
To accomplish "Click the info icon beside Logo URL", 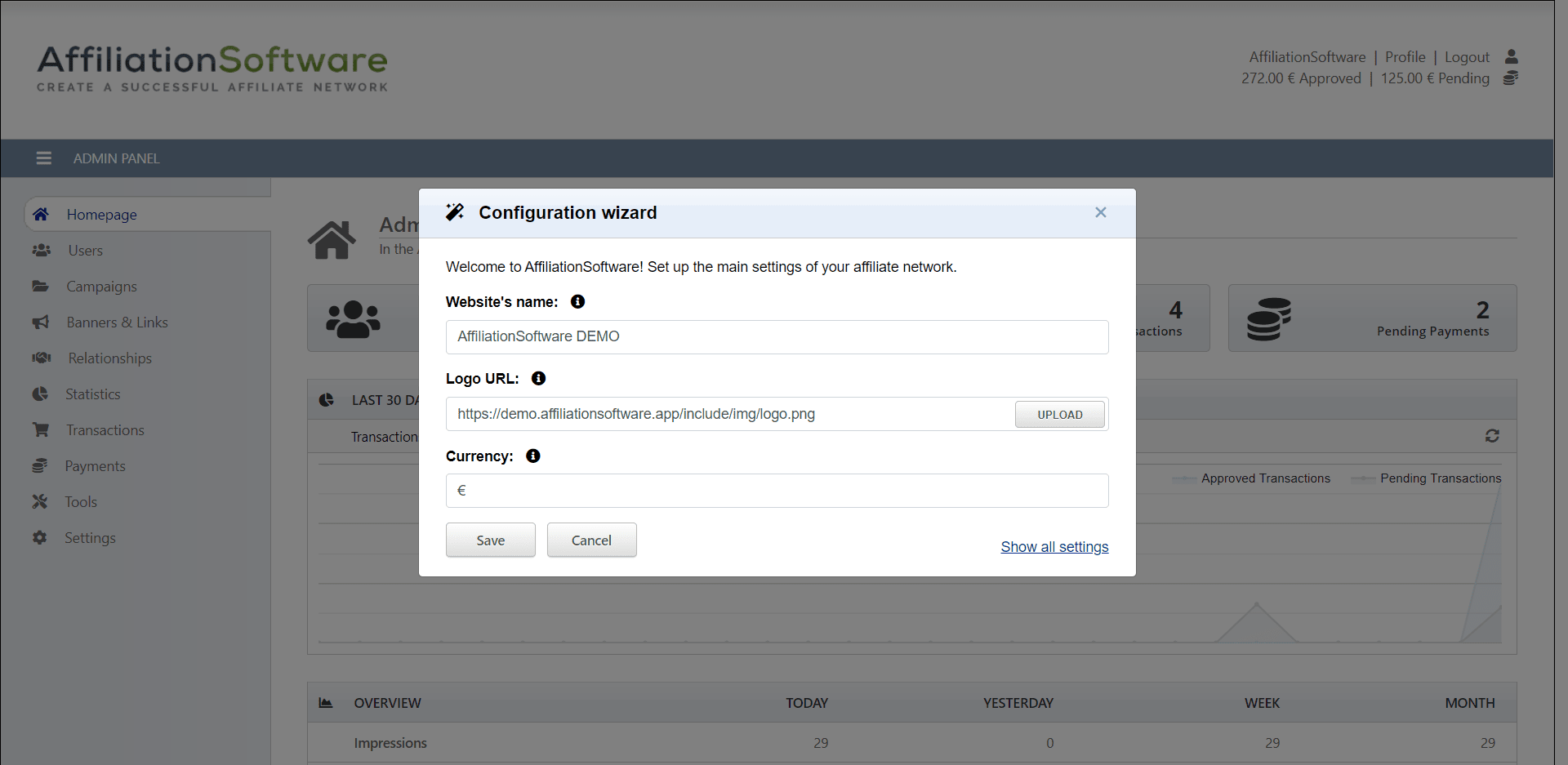I will [x=538, y=379].
